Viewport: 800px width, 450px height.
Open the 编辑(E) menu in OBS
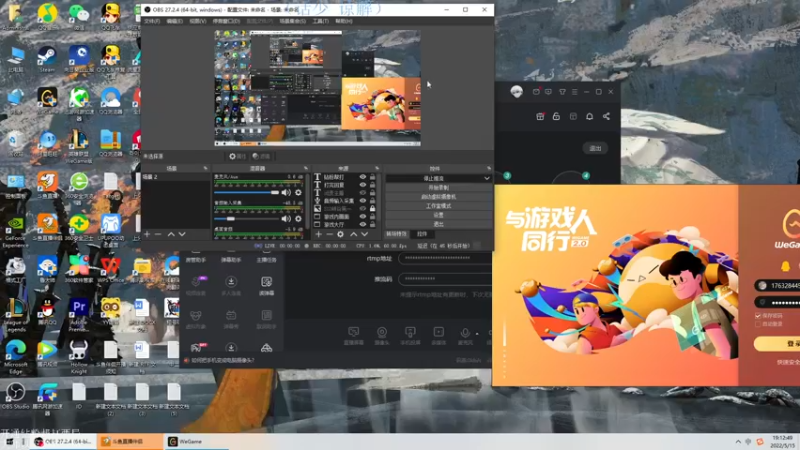(174, 21)
